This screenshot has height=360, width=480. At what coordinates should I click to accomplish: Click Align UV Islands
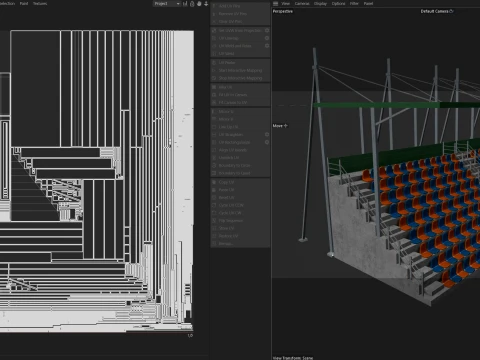click(240, 150)
